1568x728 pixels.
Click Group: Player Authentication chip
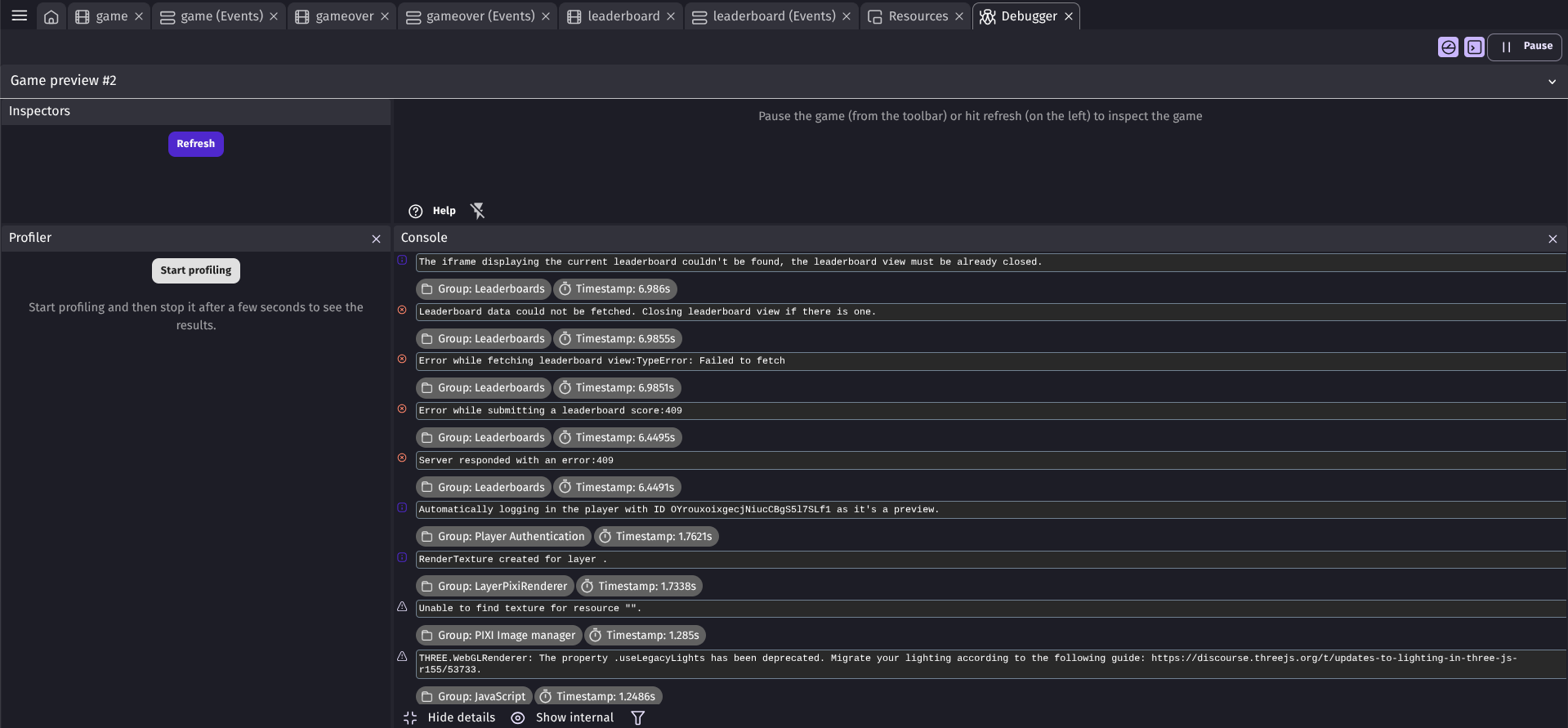(503, 537)
